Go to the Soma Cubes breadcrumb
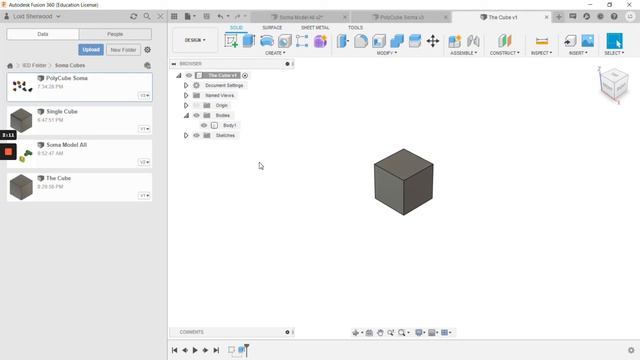 pyautogui.click(x=70, y=65)
